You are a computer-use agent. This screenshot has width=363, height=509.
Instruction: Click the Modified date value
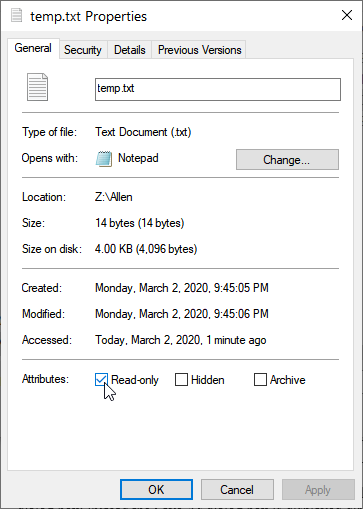[182, 314]
